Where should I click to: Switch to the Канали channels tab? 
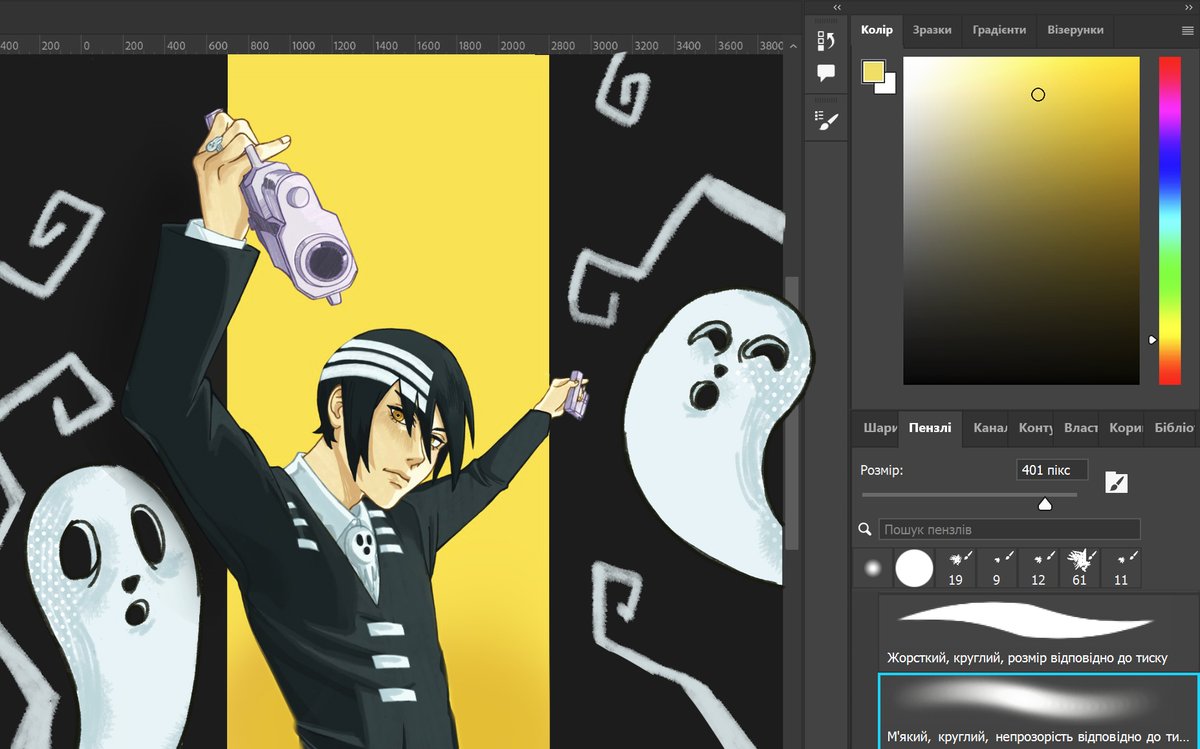click(987, 428)
